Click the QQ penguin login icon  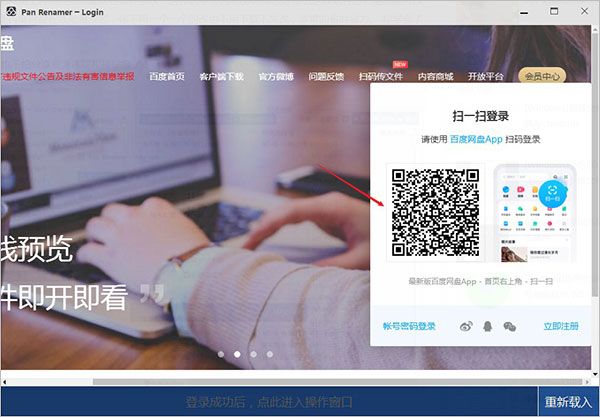(488, 326)
